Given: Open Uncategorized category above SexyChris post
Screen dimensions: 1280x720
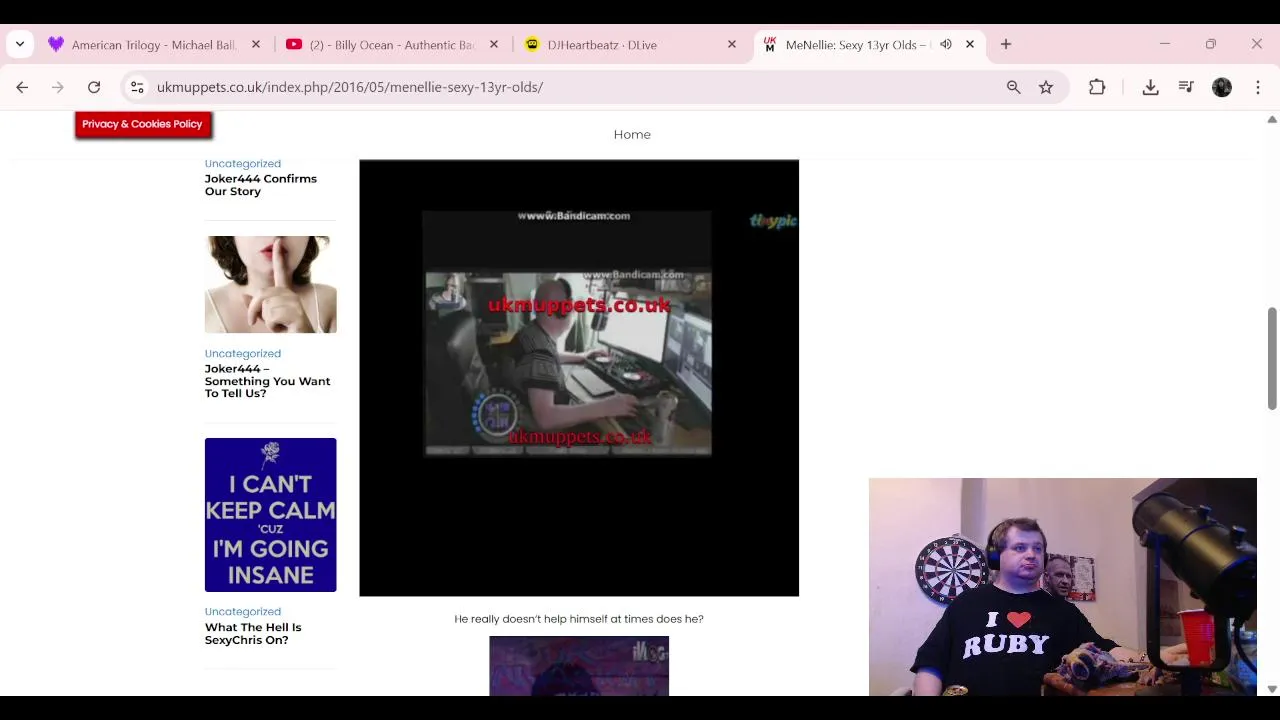Looking at the screenshot, I should tap(242, 611).
